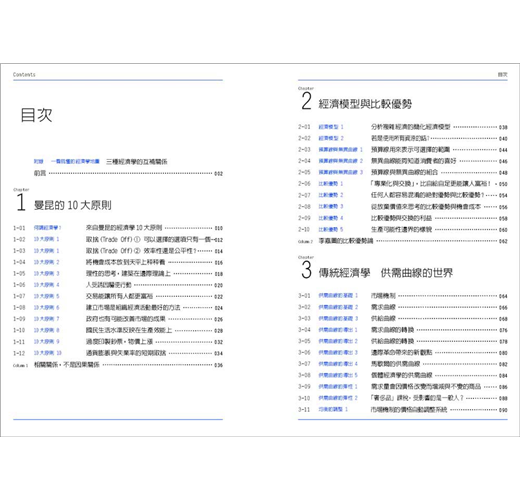Viewport: 520px width, 500px height.
Task: Click chapter 3 title '傳統經濟學 供需曲線的世界'
Action: (x=386, y=273)
